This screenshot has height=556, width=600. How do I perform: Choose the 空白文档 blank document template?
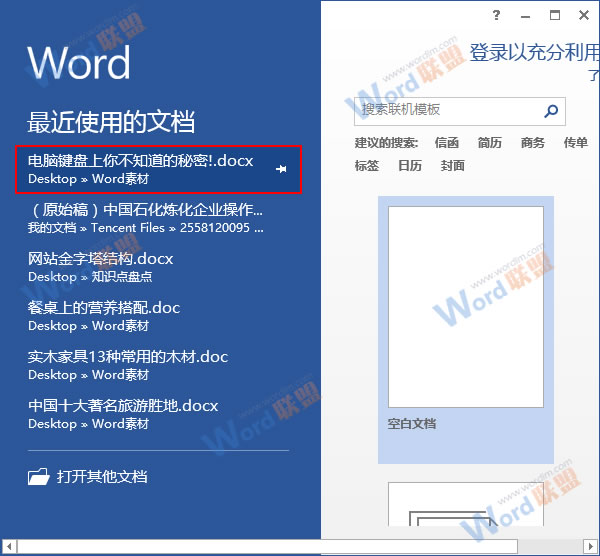click(466, 330)
